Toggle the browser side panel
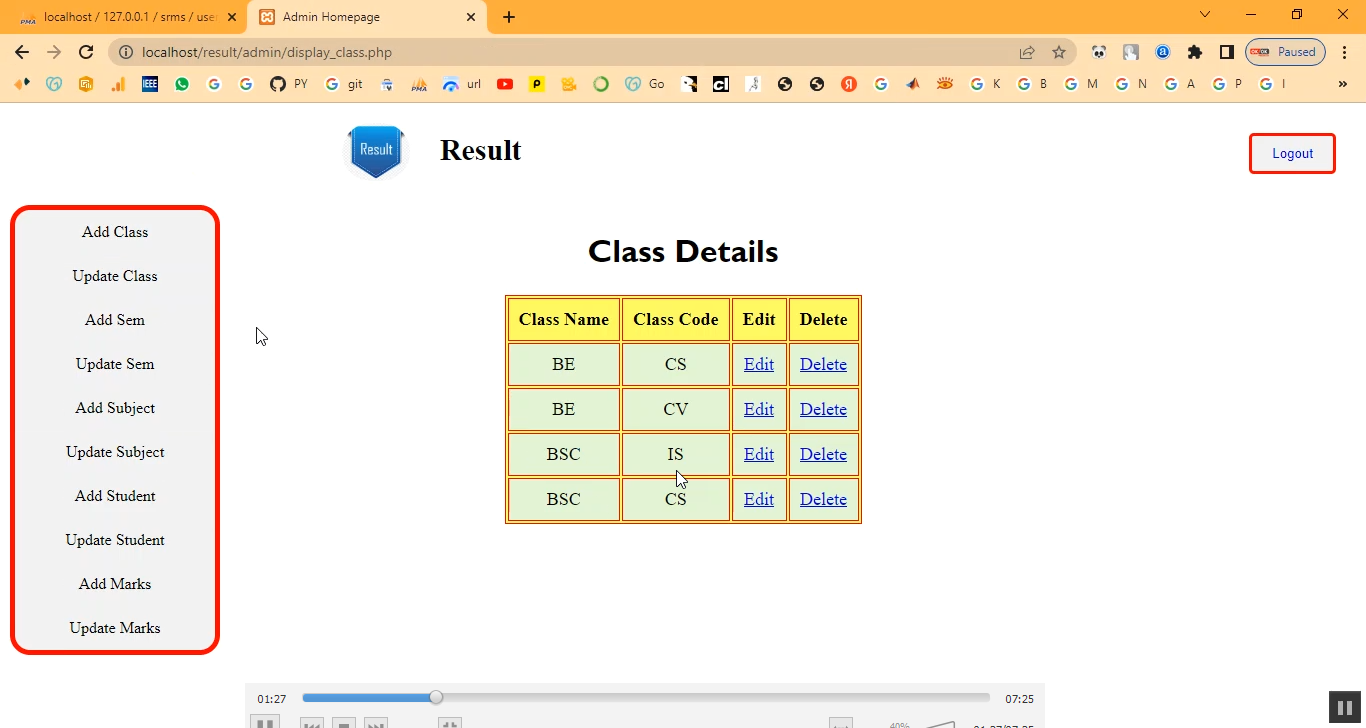Image resolution: width=1366 pixels, height=728 pixels. (1226, 52)
